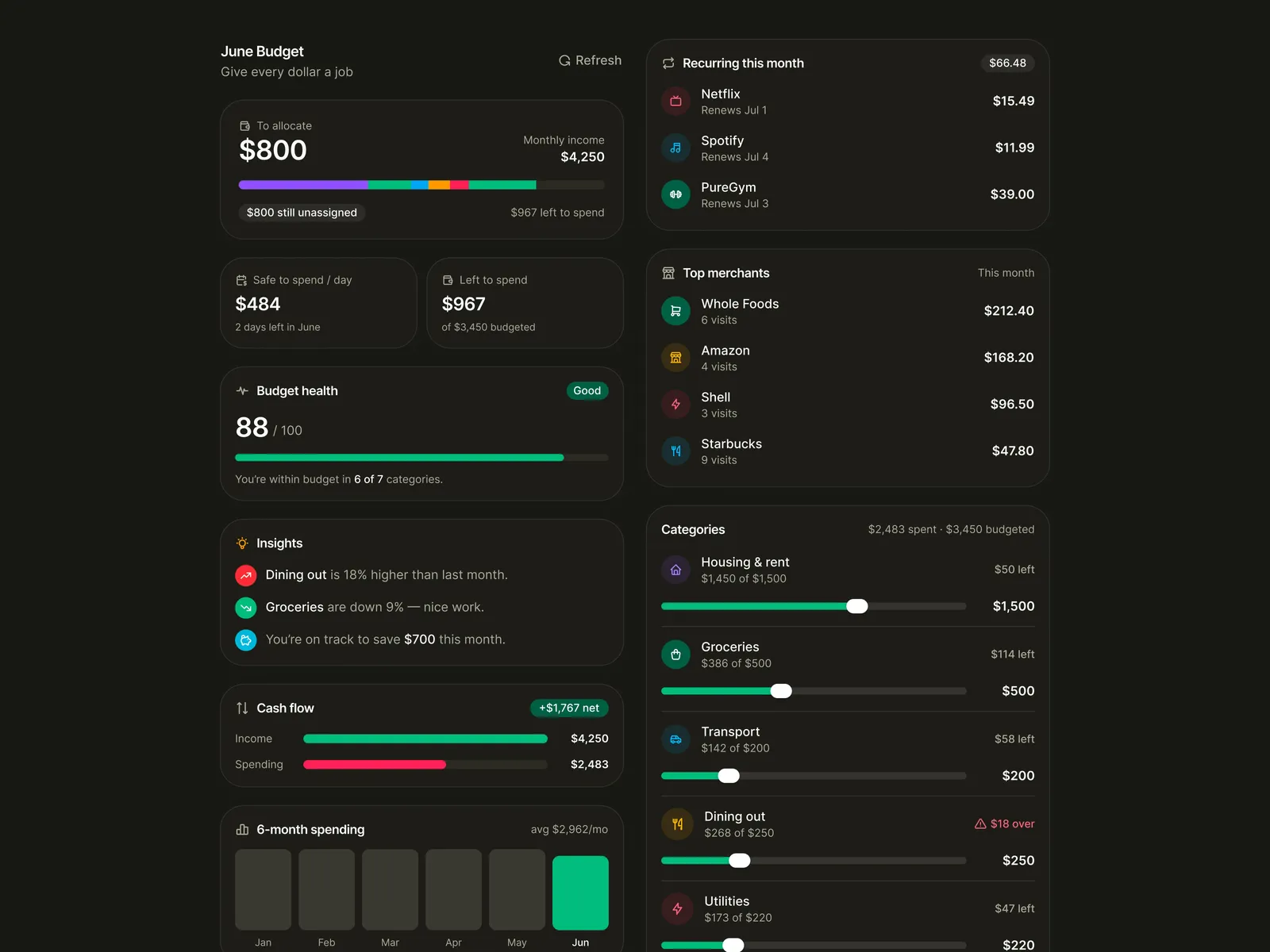Click the Dining out insight link

pos(296,575)
